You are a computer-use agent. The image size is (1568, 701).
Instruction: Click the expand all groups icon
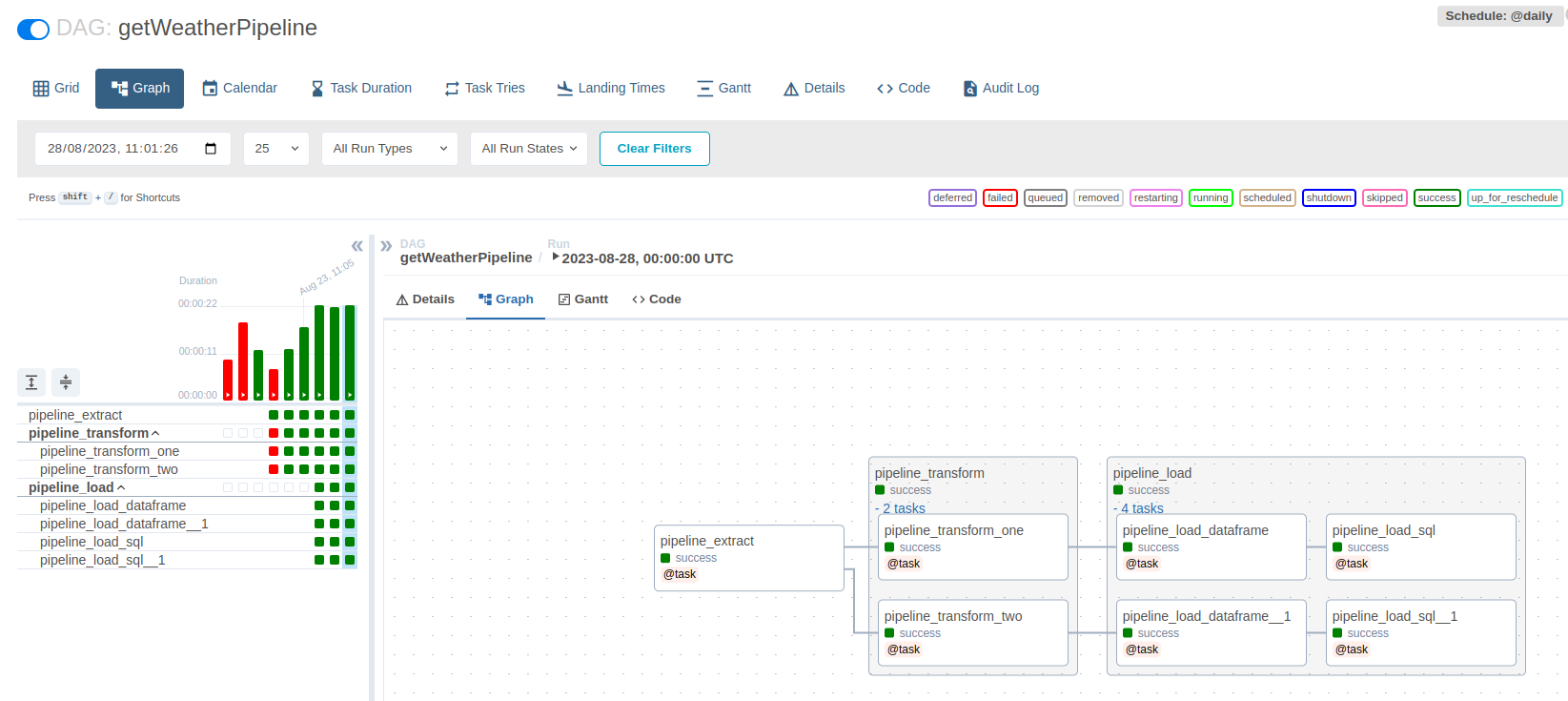(31, 382)
